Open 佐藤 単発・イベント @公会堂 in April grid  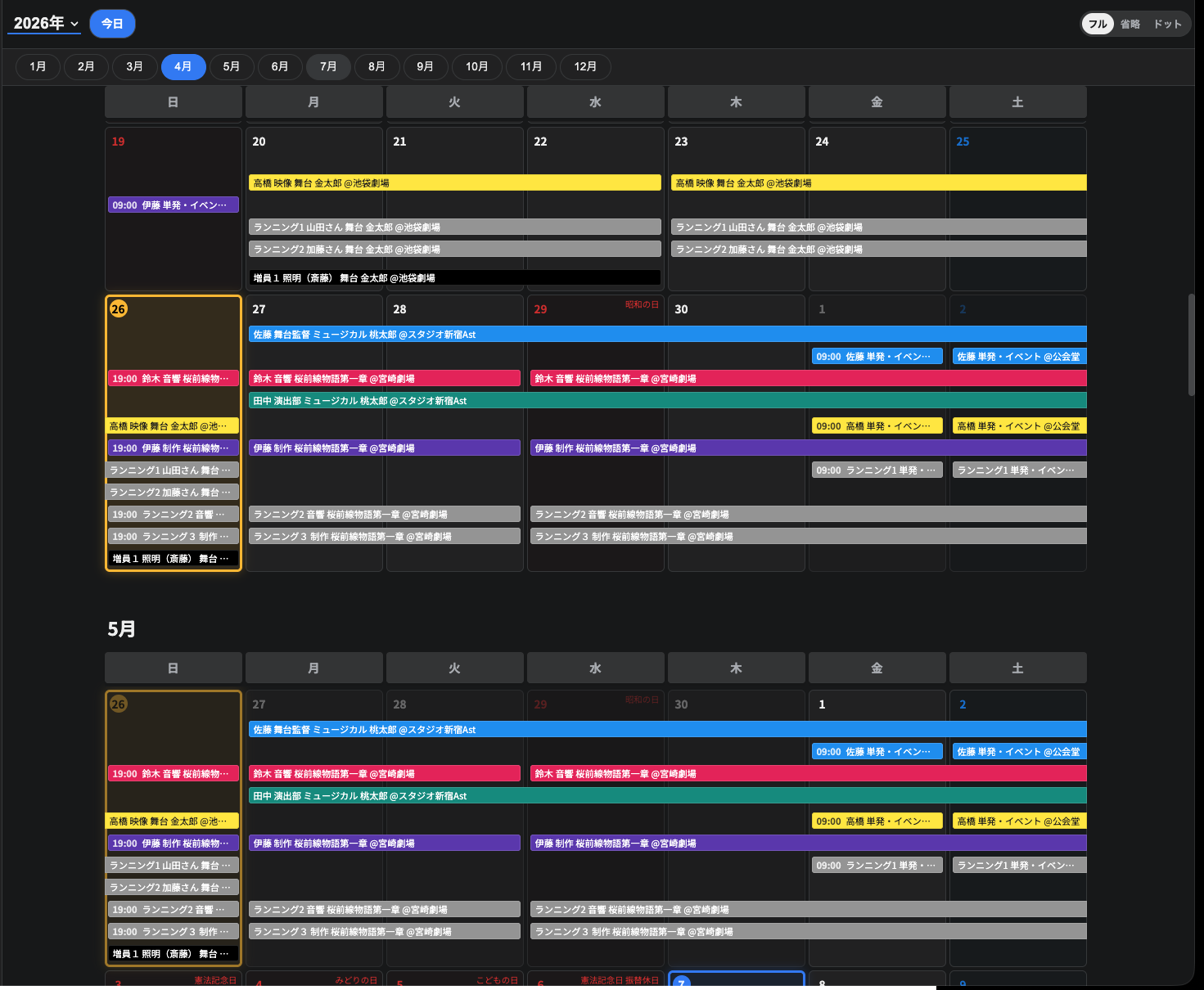(1020, 356)
